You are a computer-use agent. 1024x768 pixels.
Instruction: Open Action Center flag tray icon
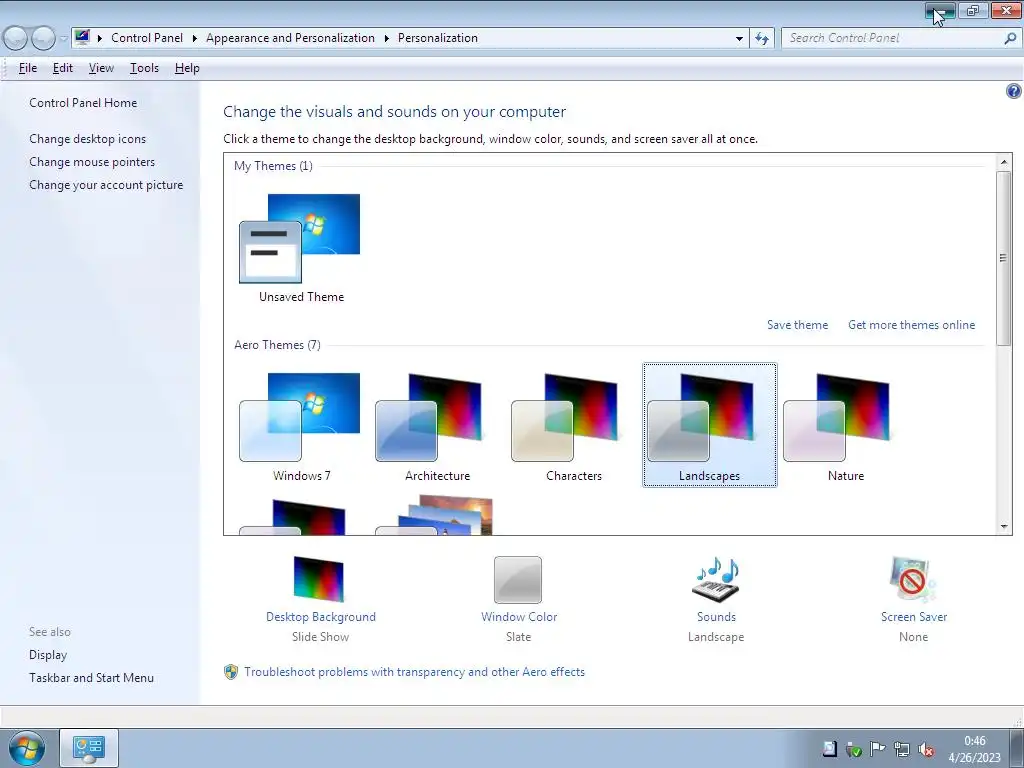877,749
